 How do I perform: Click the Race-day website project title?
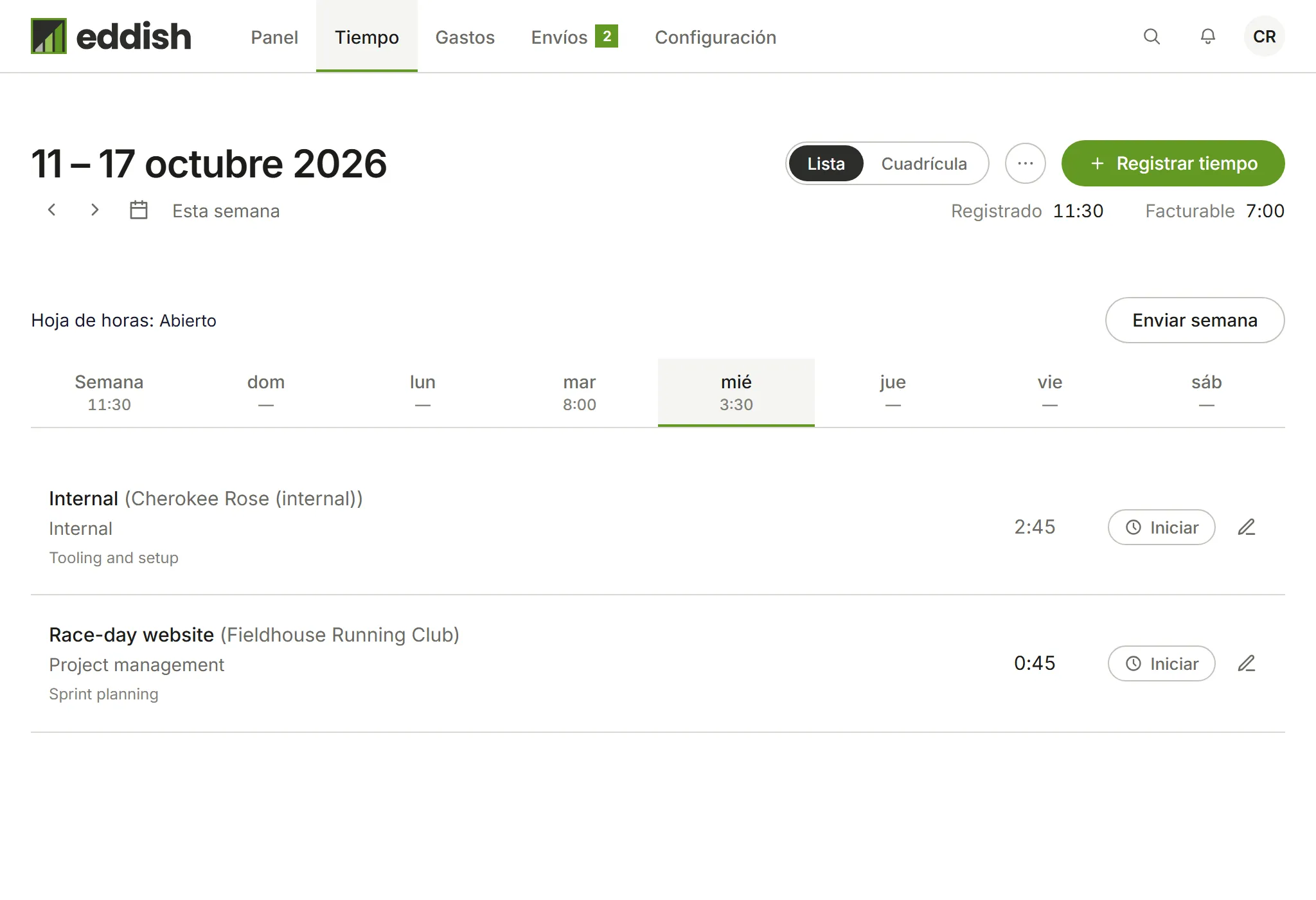point(132,634)
